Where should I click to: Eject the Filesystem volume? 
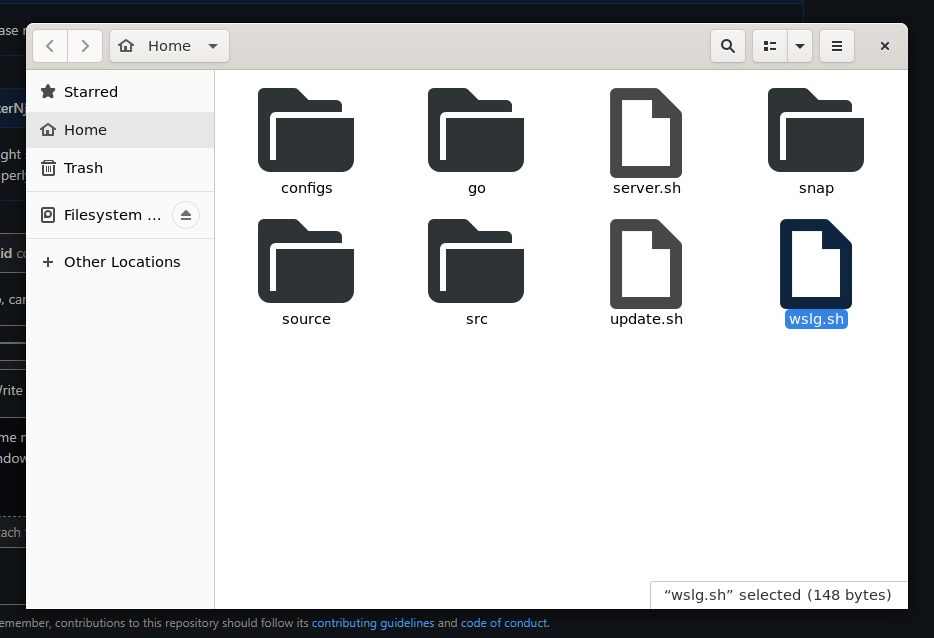tap(186, 214)
